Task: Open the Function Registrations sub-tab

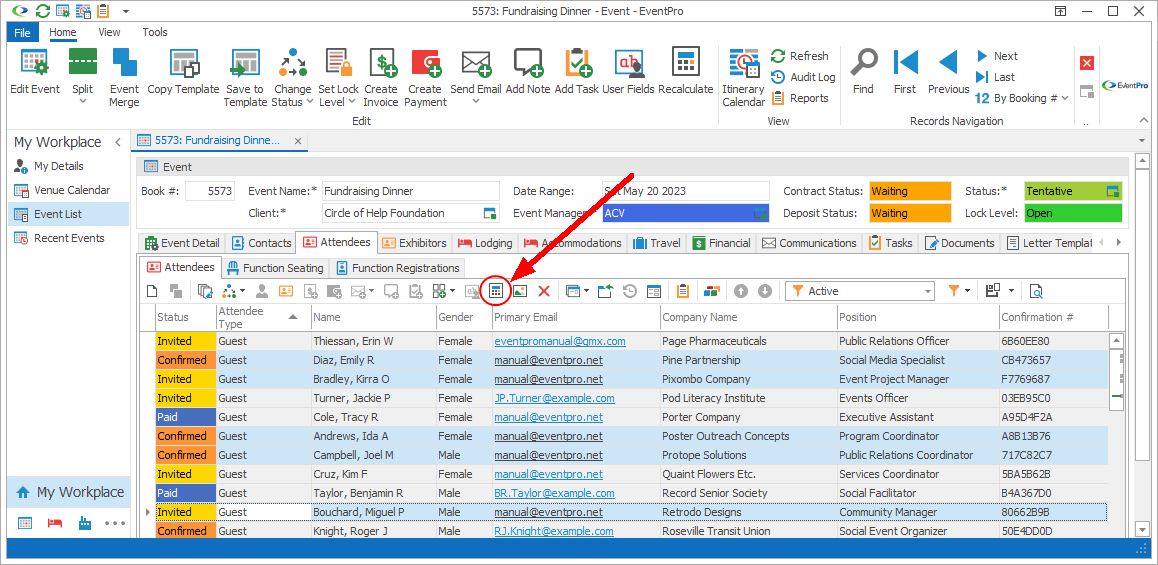Action: click(x=397, y=268)
